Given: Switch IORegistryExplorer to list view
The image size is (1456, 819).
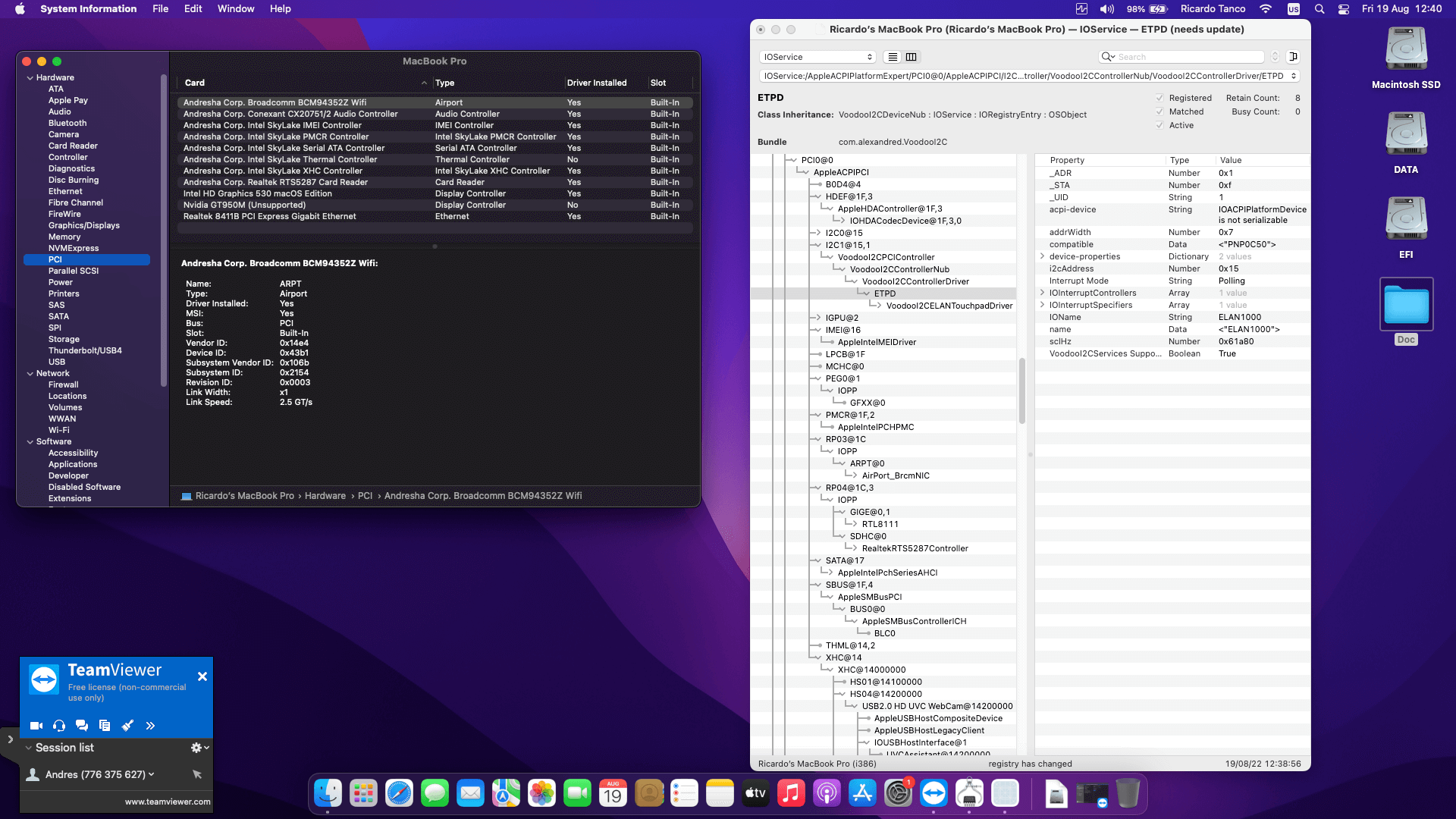Looking at the screenshot, I should (x=892, y=56).
